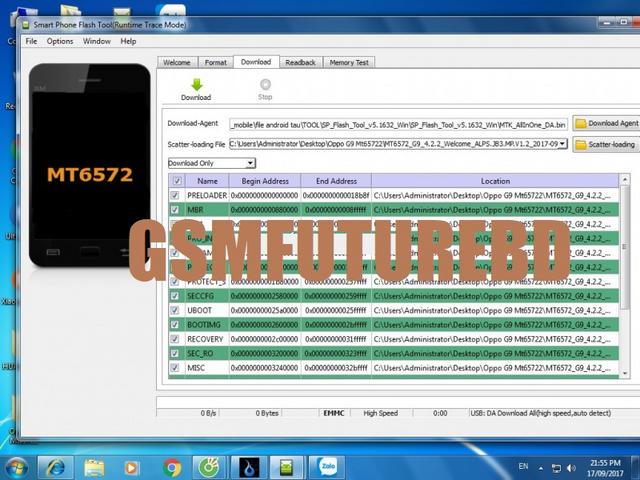640x480 pixels.
Task: Click the Scatter-loading folder button
Action: pos(607,144)
